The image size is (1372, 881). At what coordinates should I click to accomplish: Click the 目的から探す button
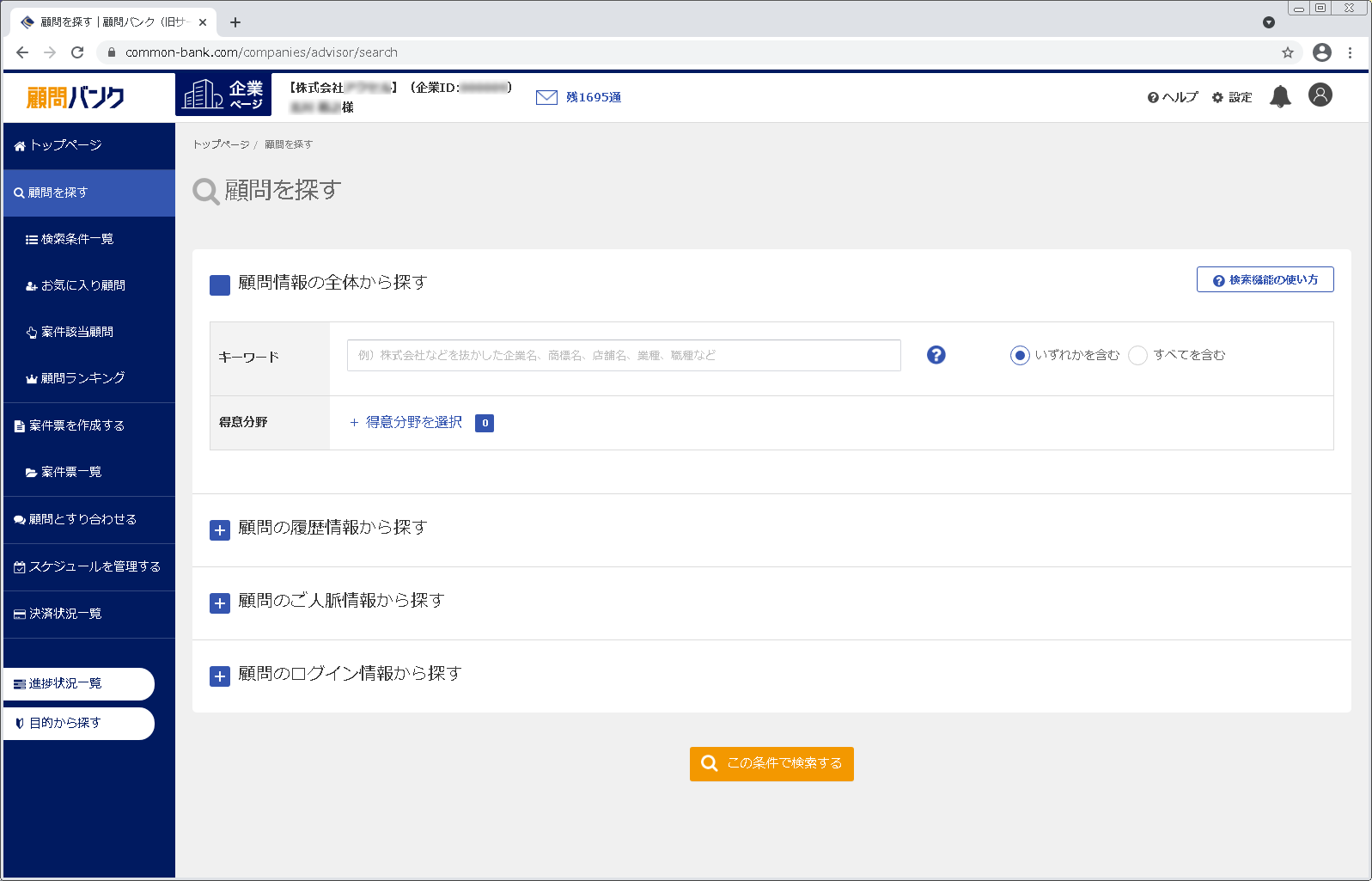pos(79,724)
